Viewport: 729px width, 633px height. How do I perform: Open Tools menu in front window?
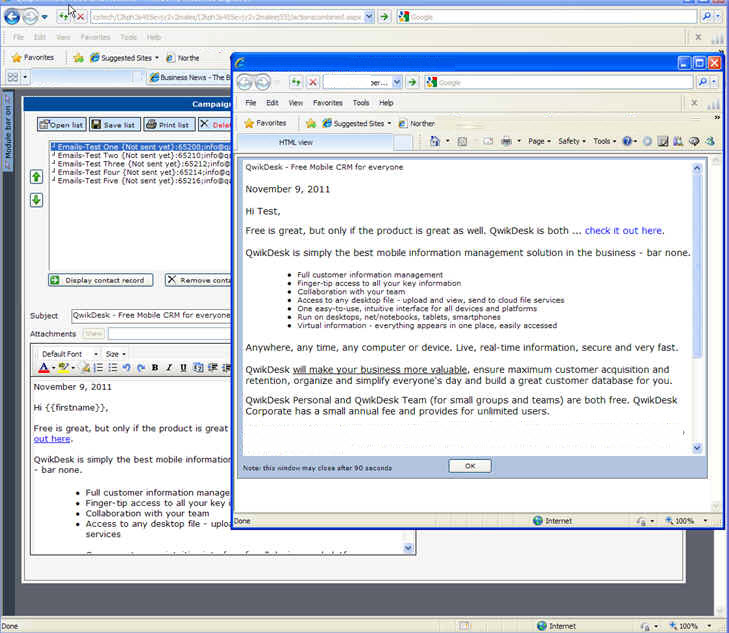(x=361, y=103)
